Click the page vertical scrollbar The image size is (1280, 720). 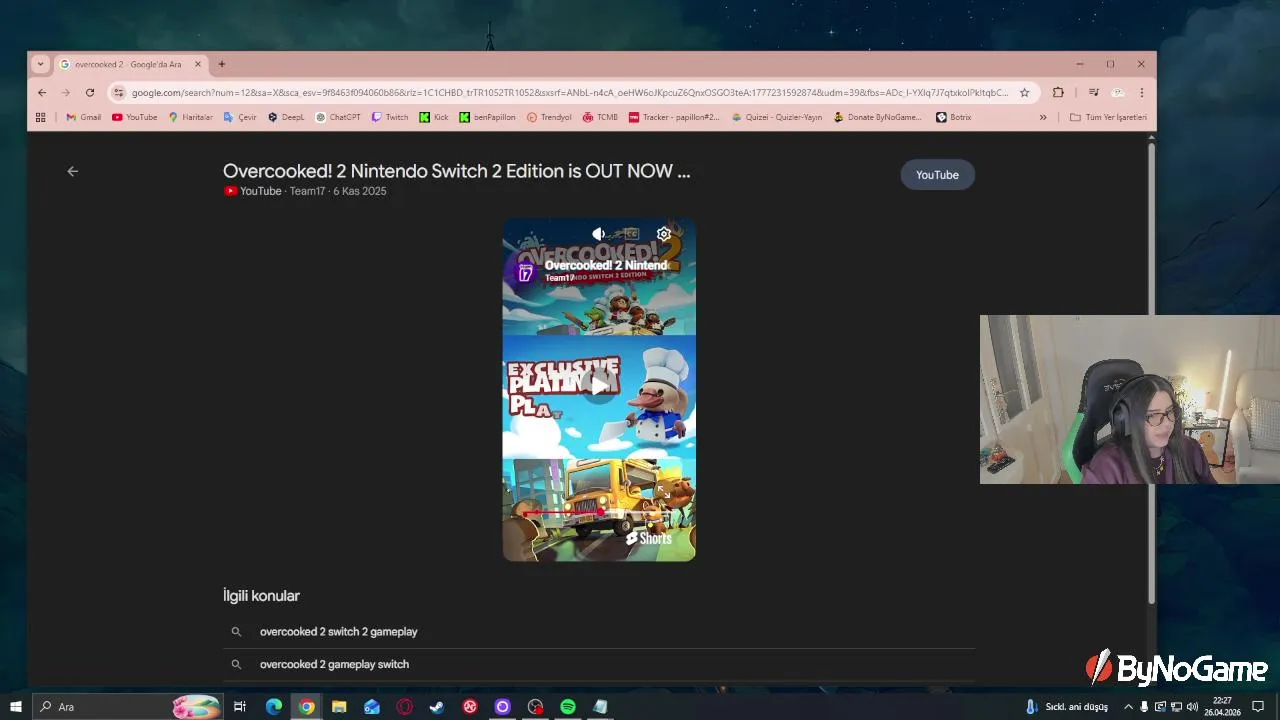pyautogui.click(x=1151, y=375)
